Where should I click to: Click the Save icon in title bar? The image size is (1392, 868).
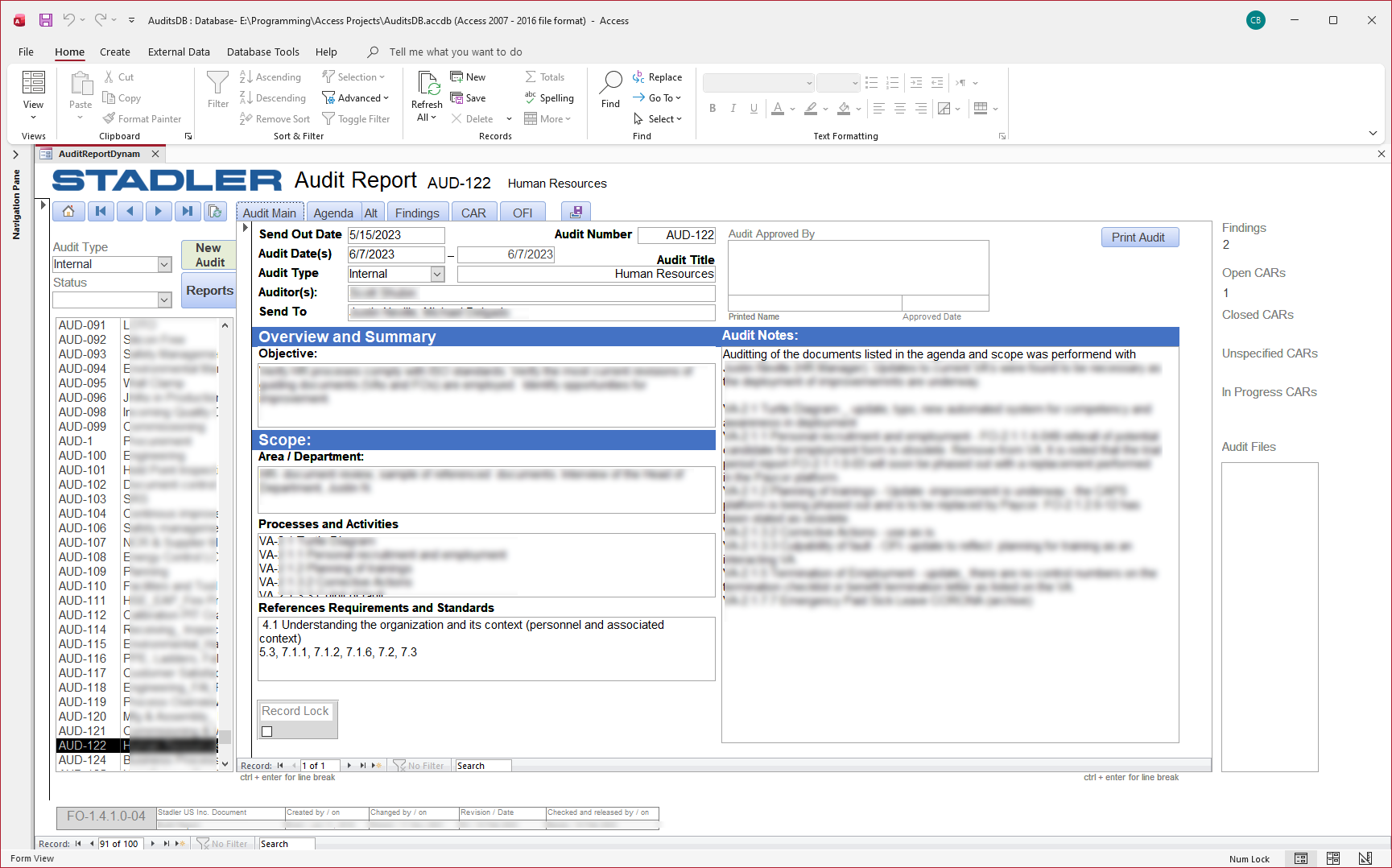point(46,20)
